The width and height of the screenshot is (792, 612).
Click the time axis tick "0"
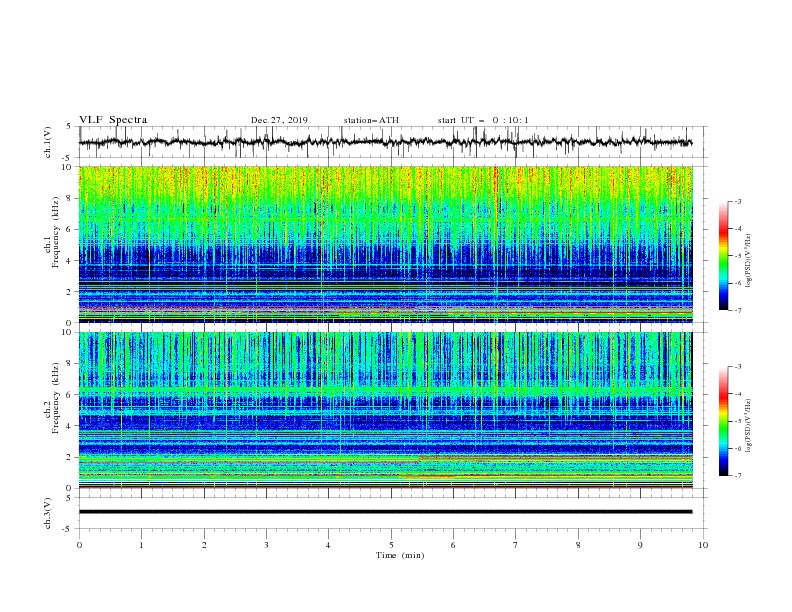pyautogui.click(x=79, y=545)
